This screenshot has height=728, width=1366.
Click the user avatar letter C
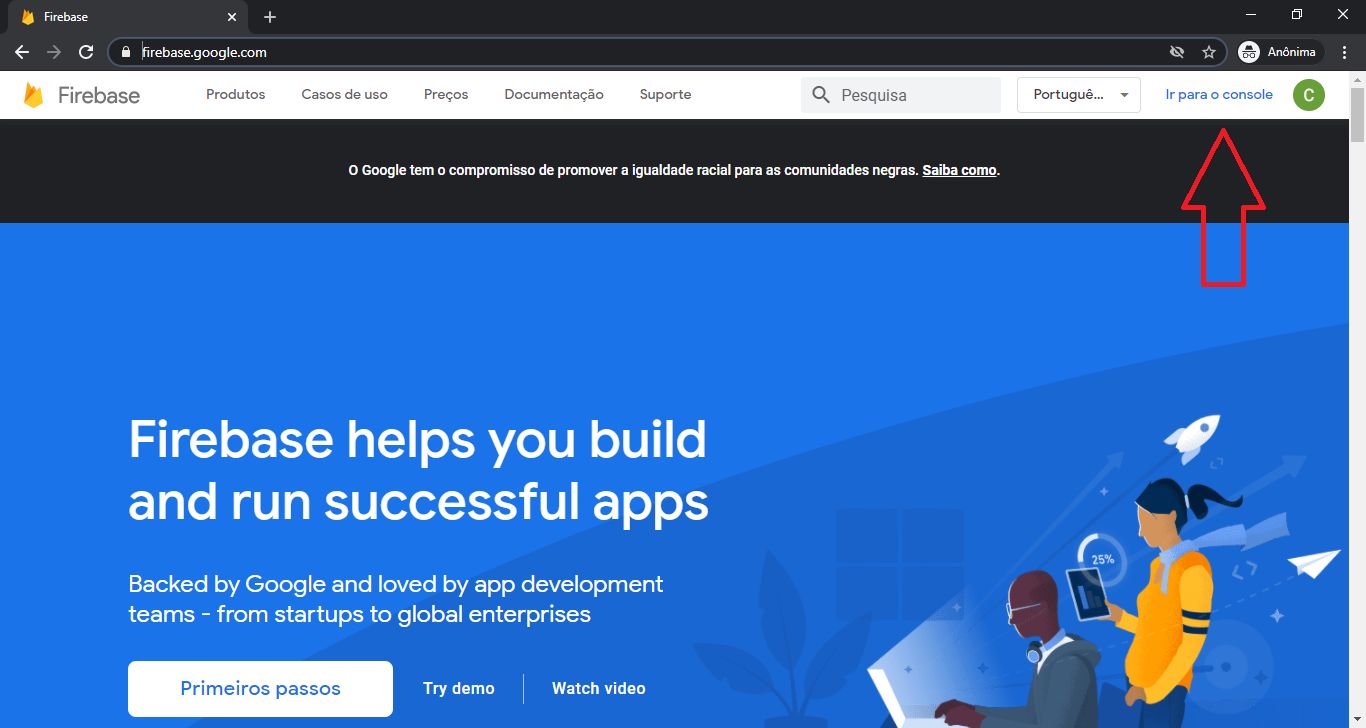pos(1308,94)
